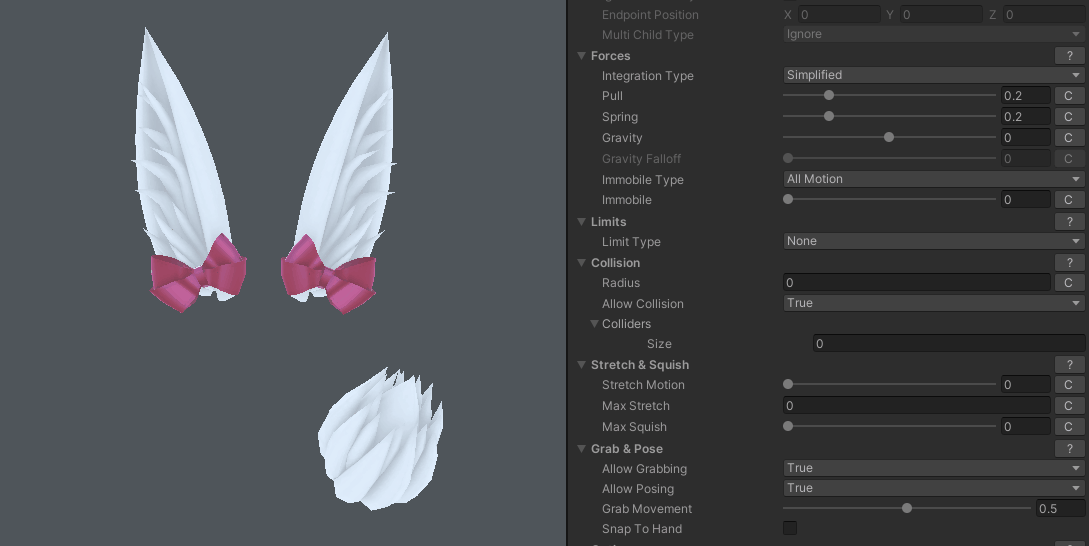Toggle curve button for Radius

[x=1068, y=283]
